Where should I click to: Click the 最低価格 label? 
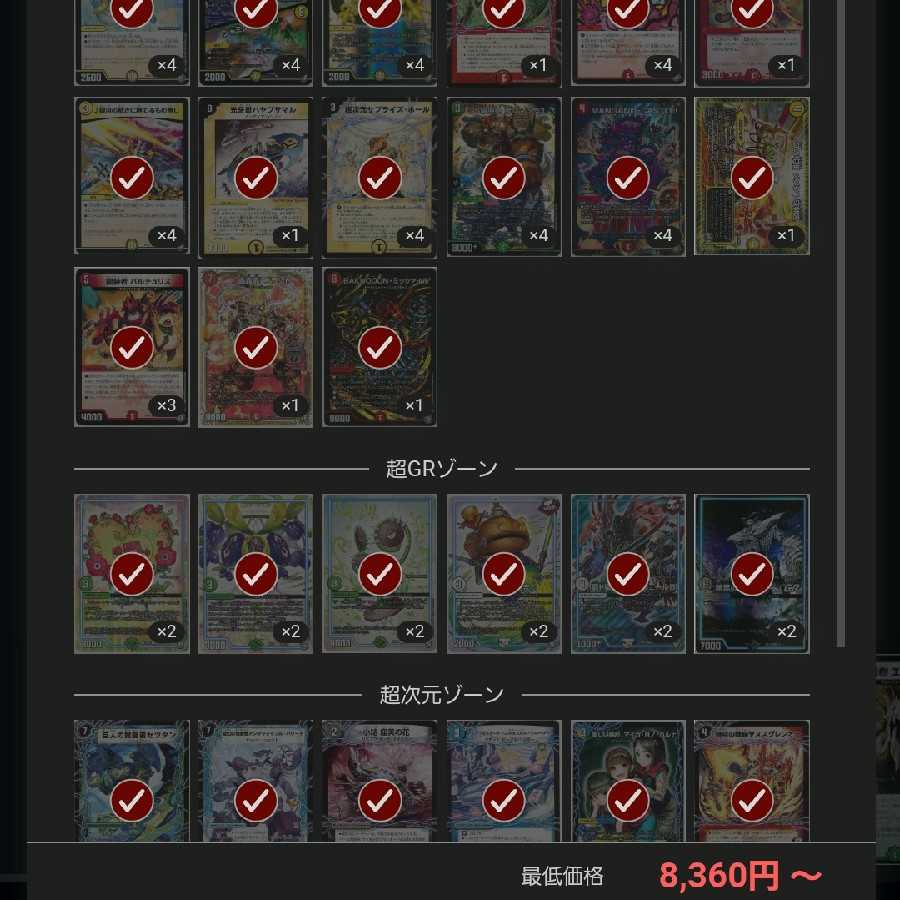click(562, 876)
